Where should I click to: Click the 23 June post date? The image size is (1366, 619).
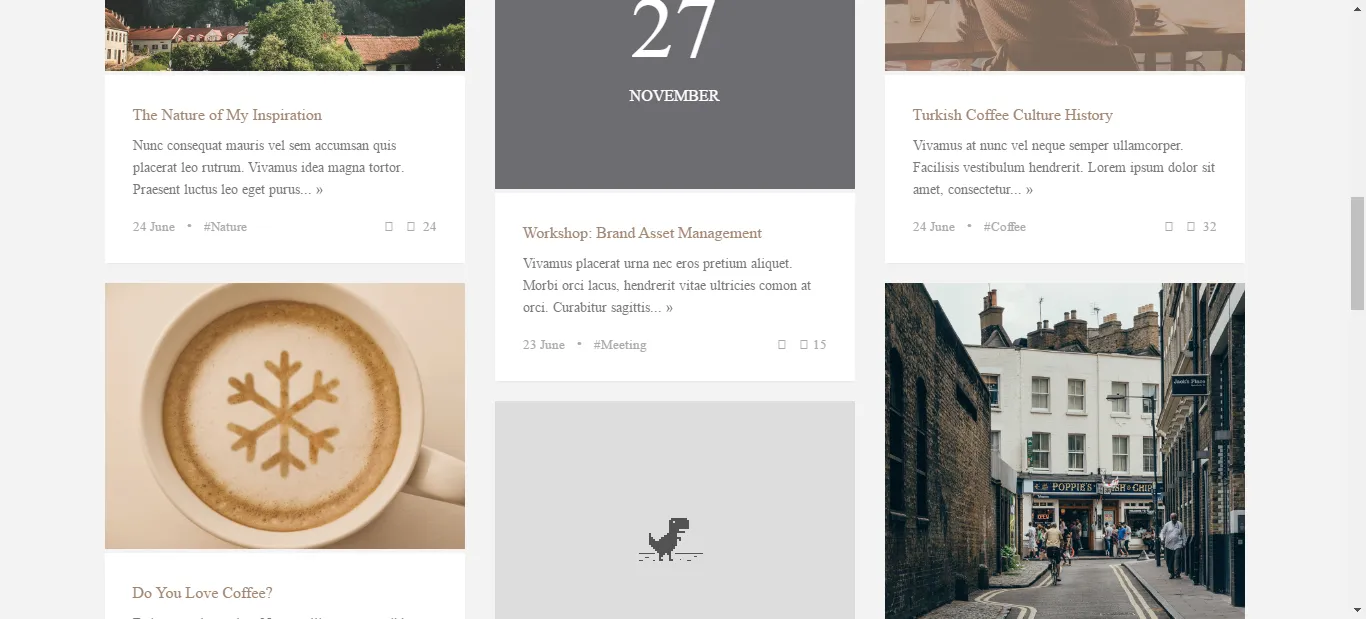pos(544,345)
